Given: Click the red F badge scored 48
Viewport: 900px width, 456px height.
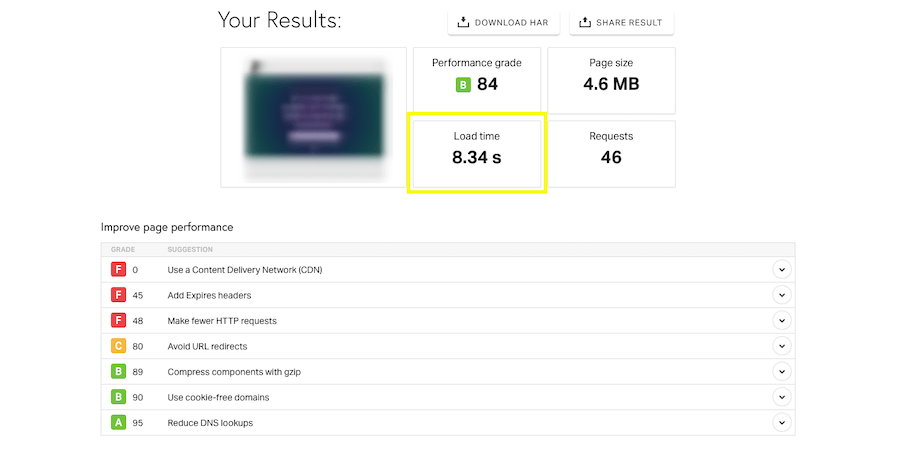Looking at the screenshot, I should pos(118,320).
